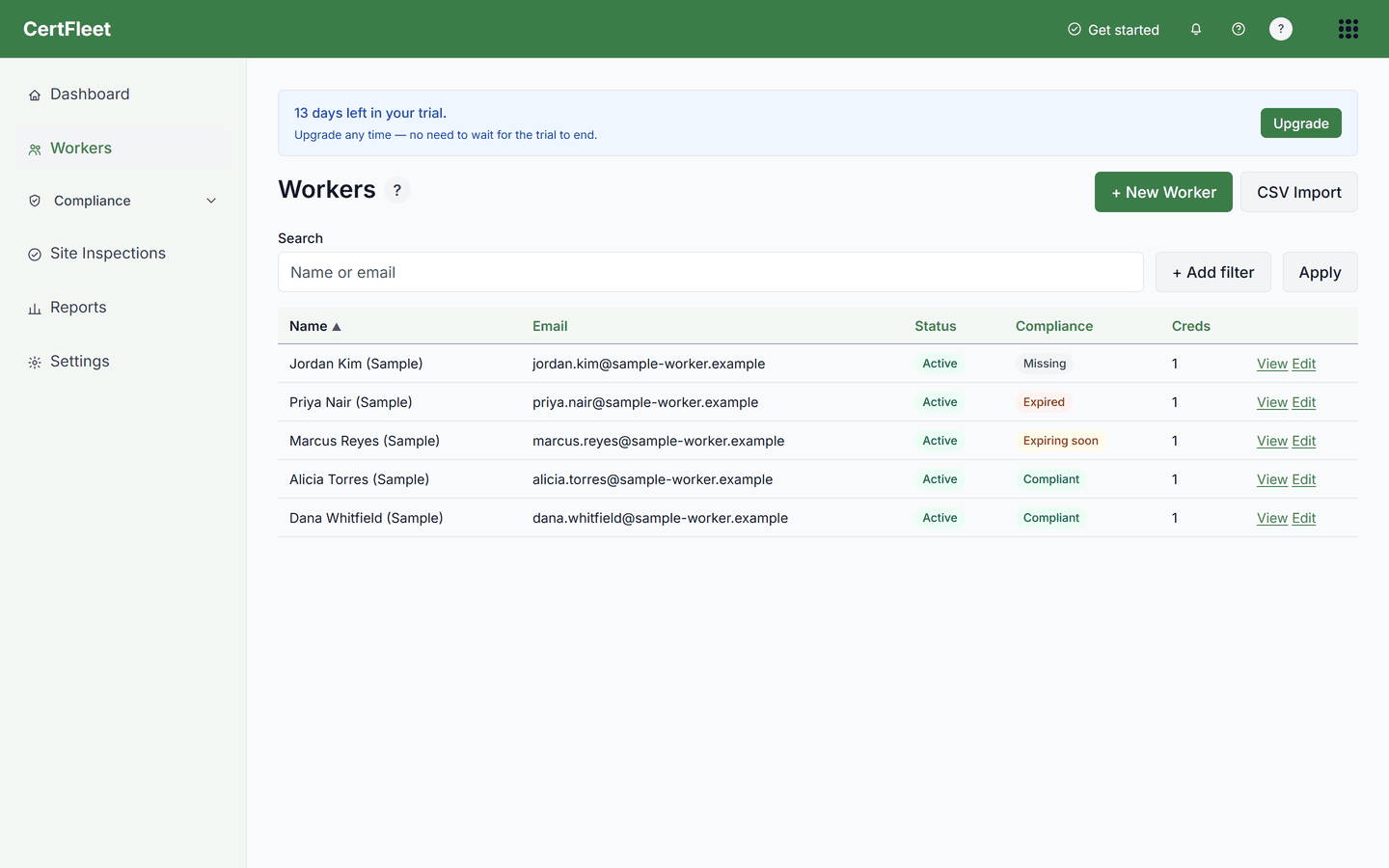Edit Marcus Reyes's record

pyautogui.click(x=1304, y=441)
